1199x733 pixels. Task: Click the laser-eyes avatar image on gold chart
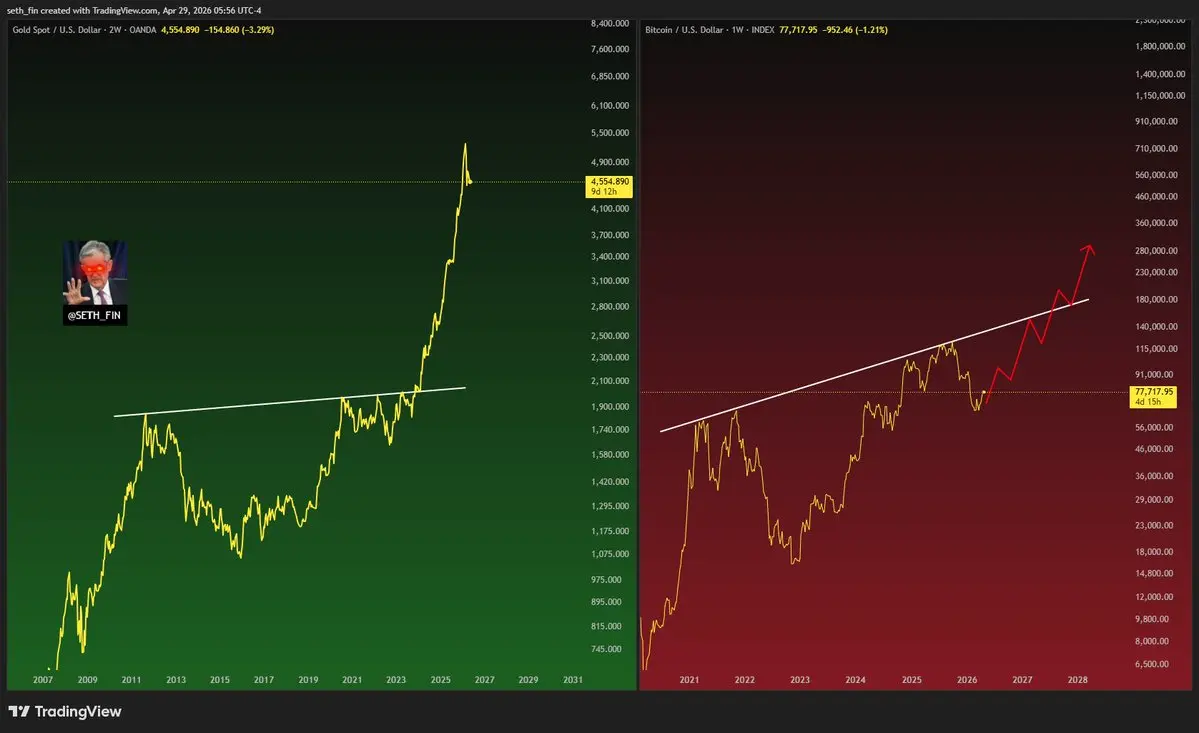(95, 273)
